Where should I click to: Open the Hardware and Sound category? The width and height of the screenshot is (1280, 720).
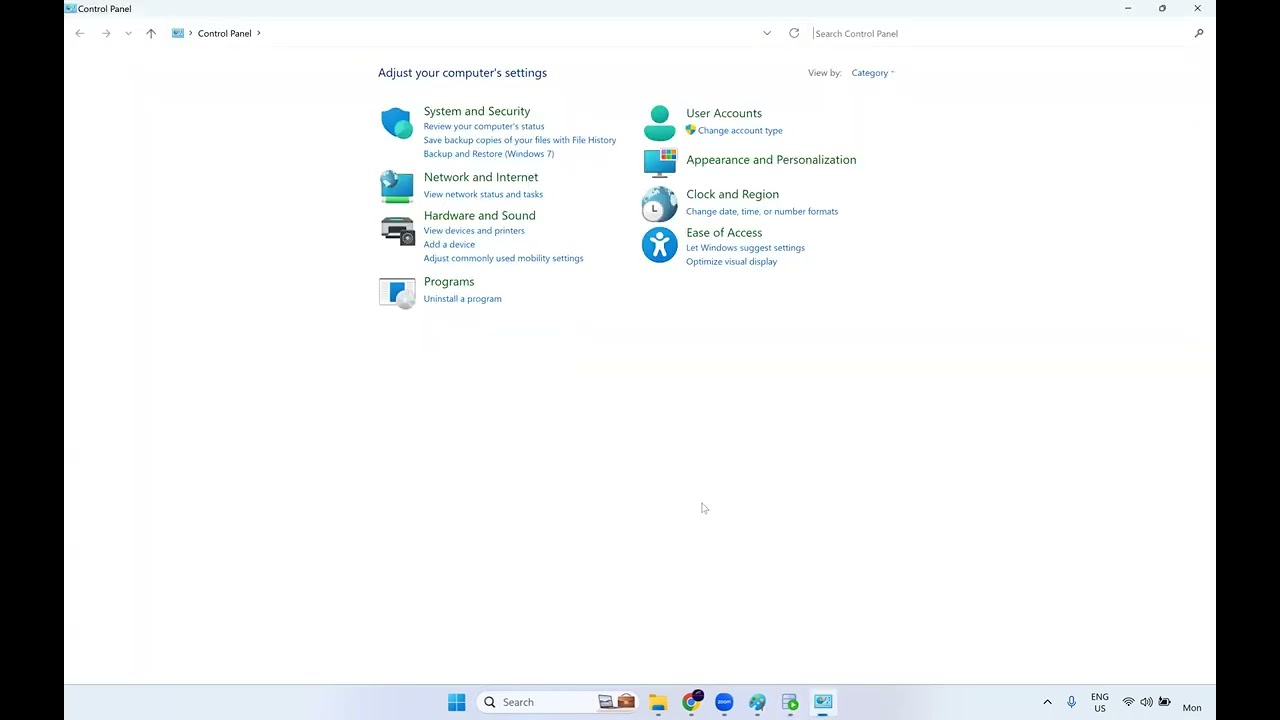[x=480, y=215]
